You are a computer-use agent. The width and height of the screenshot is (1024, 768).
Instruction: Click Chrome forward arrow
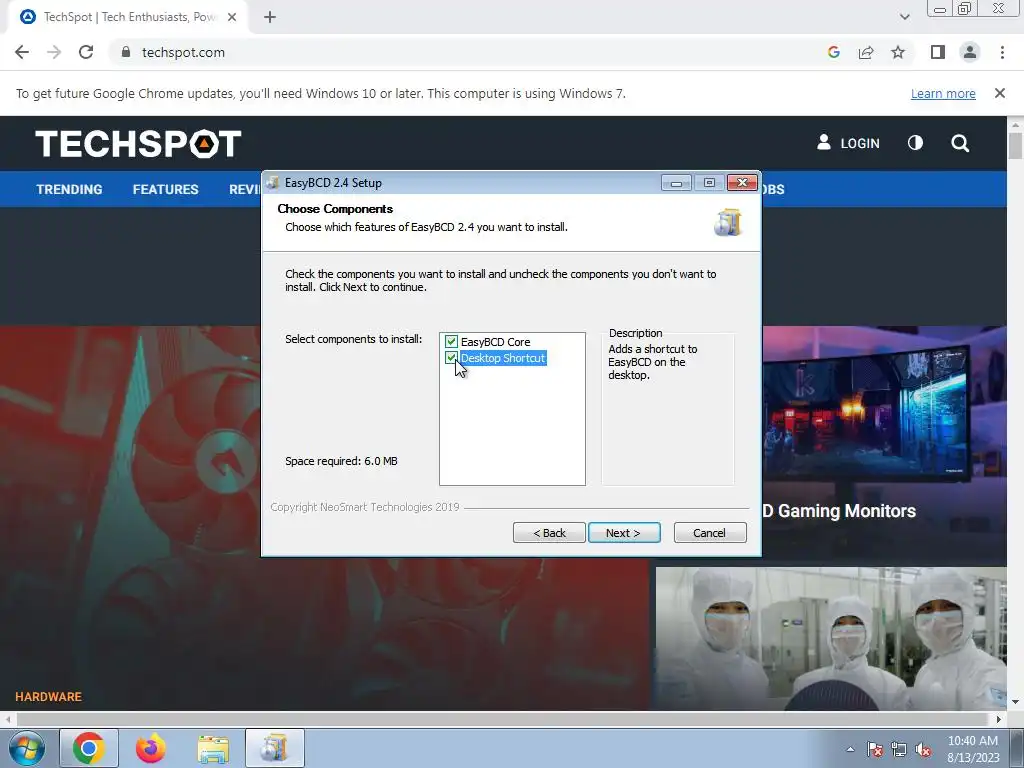[x=54, y=52]
